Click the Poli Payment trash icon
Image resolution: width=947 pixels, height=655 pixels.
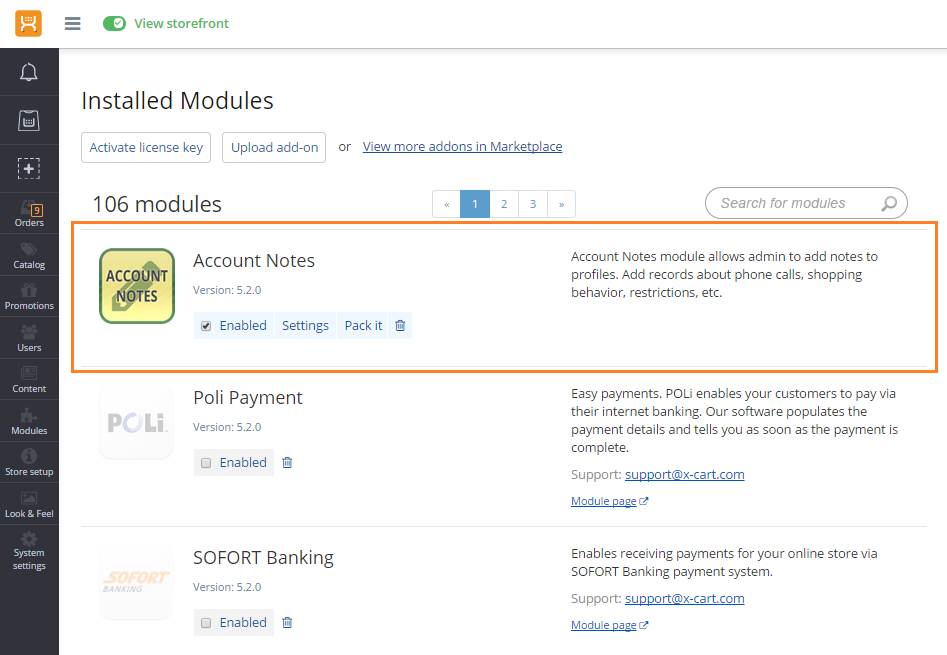287,462
